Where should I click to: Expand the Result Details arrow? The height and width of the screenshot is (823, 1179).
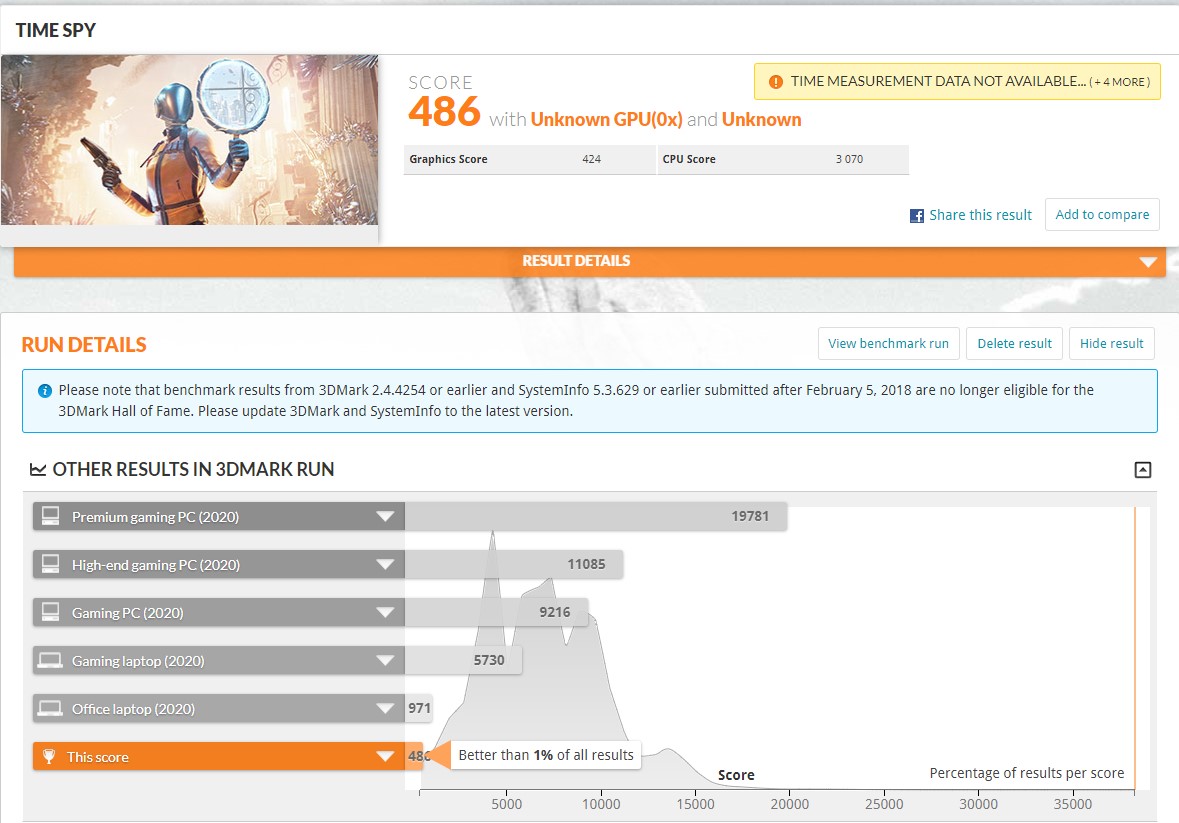(1147, 262)
